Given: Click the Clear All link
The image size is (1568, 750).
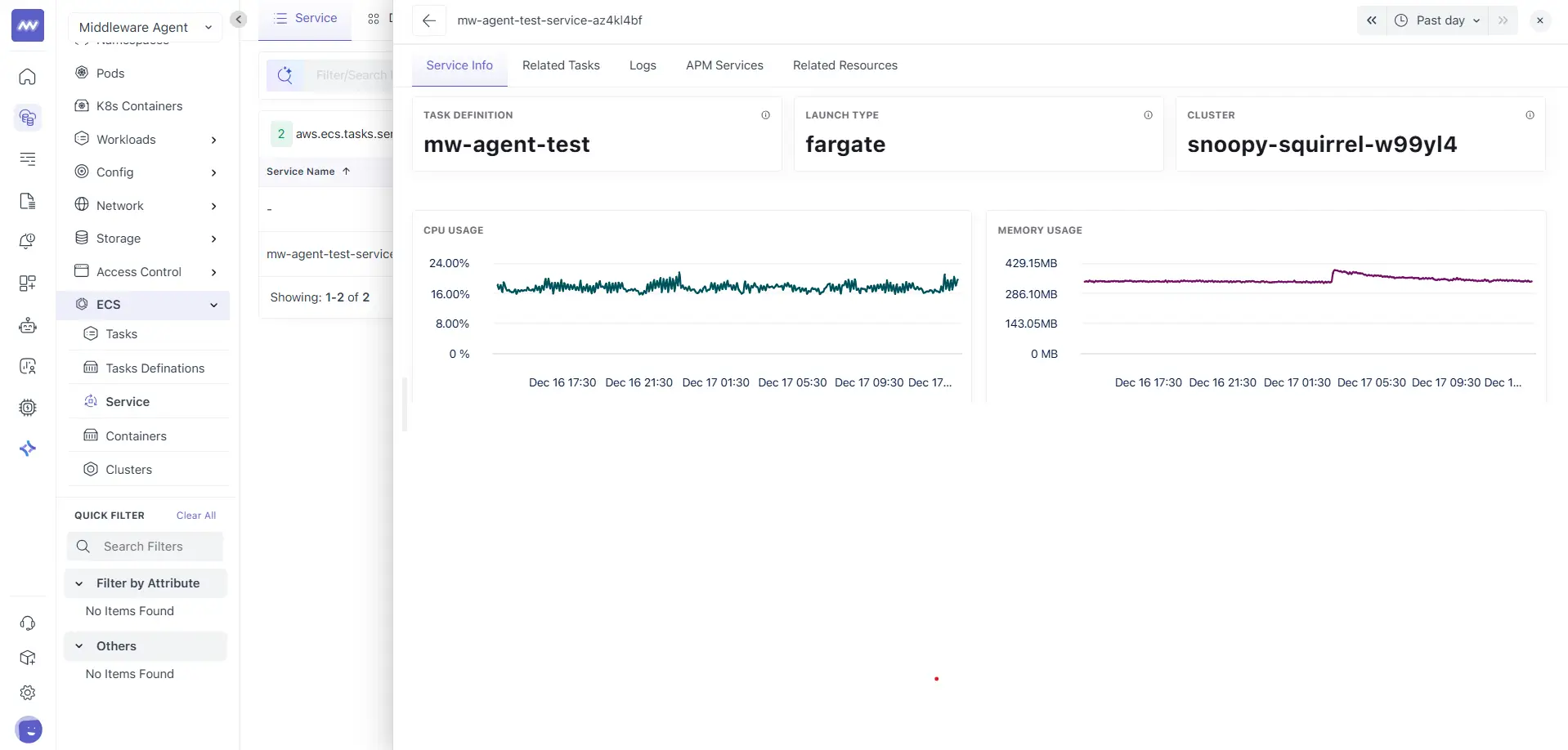Looking at the screenshot, I should [x=196, y=516].
